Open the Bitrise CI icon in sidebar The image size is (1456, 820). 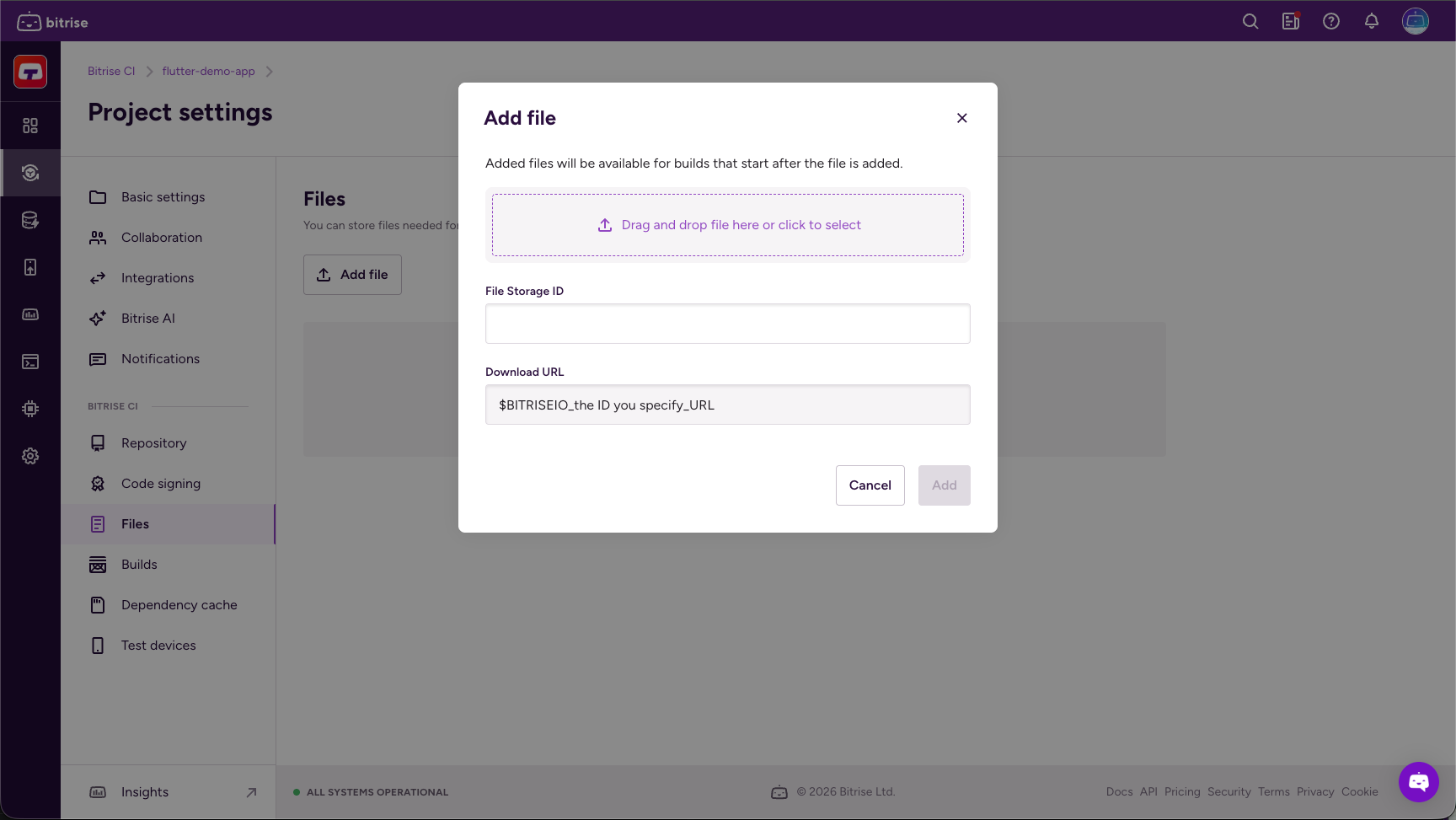pyautogui.click(x=30, y=173)
